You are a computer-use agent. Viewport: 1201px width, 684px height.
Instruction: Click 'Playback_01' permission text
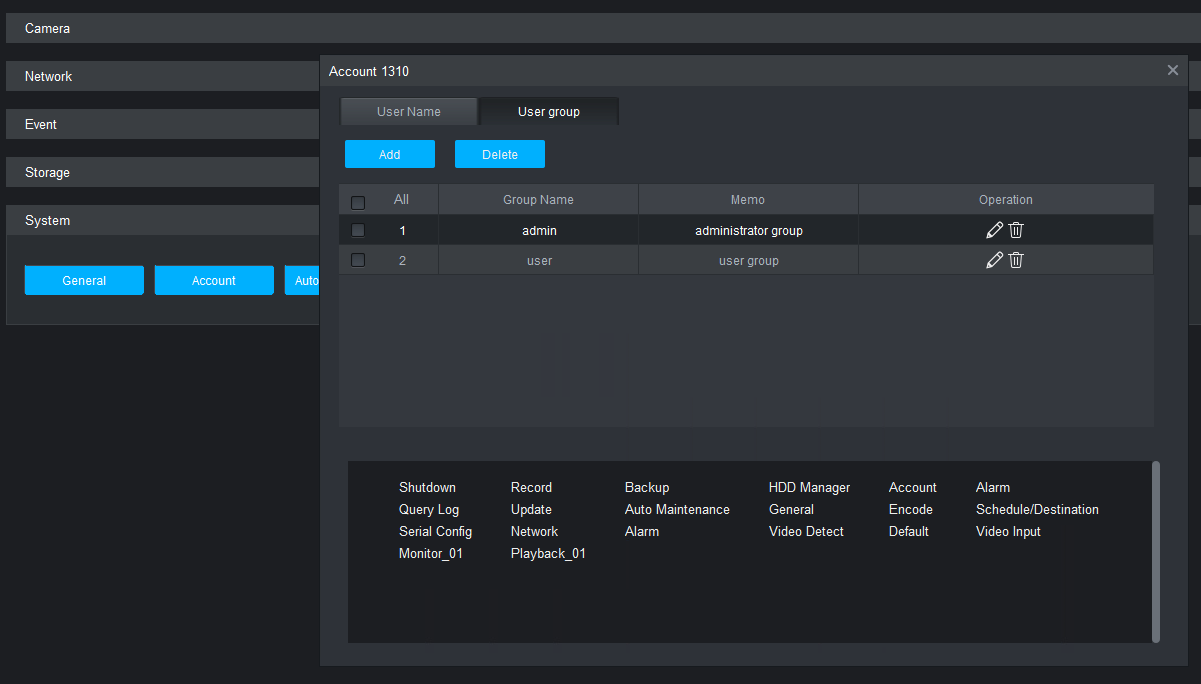coord(548,554)
